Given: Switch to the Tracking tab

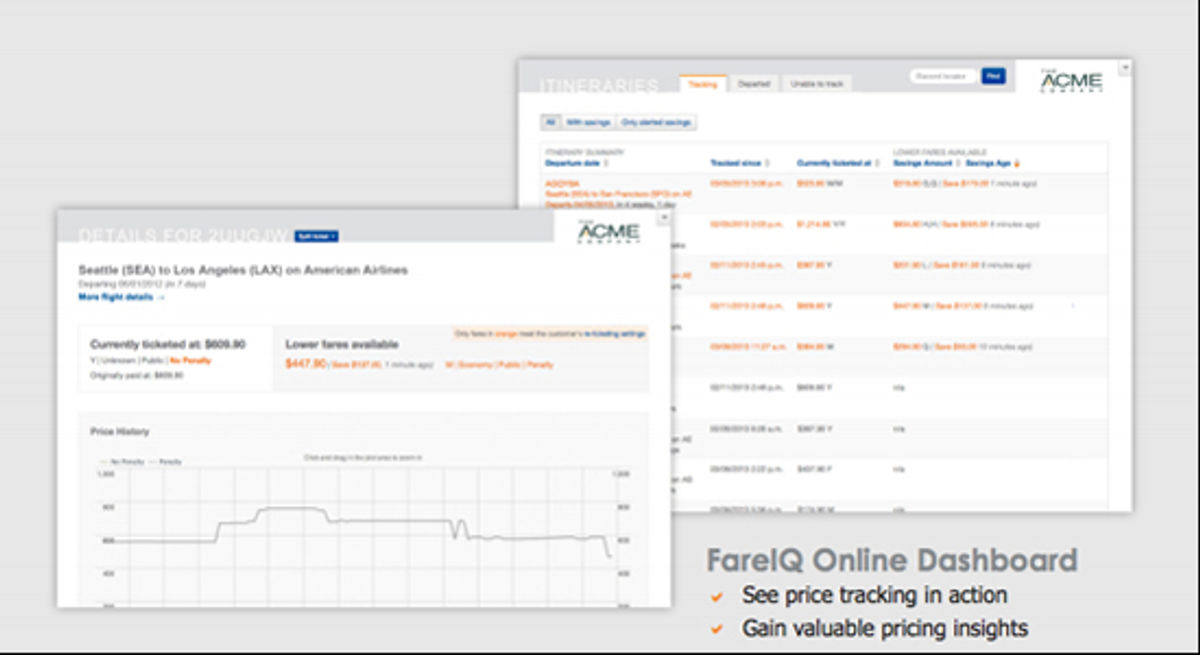Looking at the screenshot, I should point(703,84).
